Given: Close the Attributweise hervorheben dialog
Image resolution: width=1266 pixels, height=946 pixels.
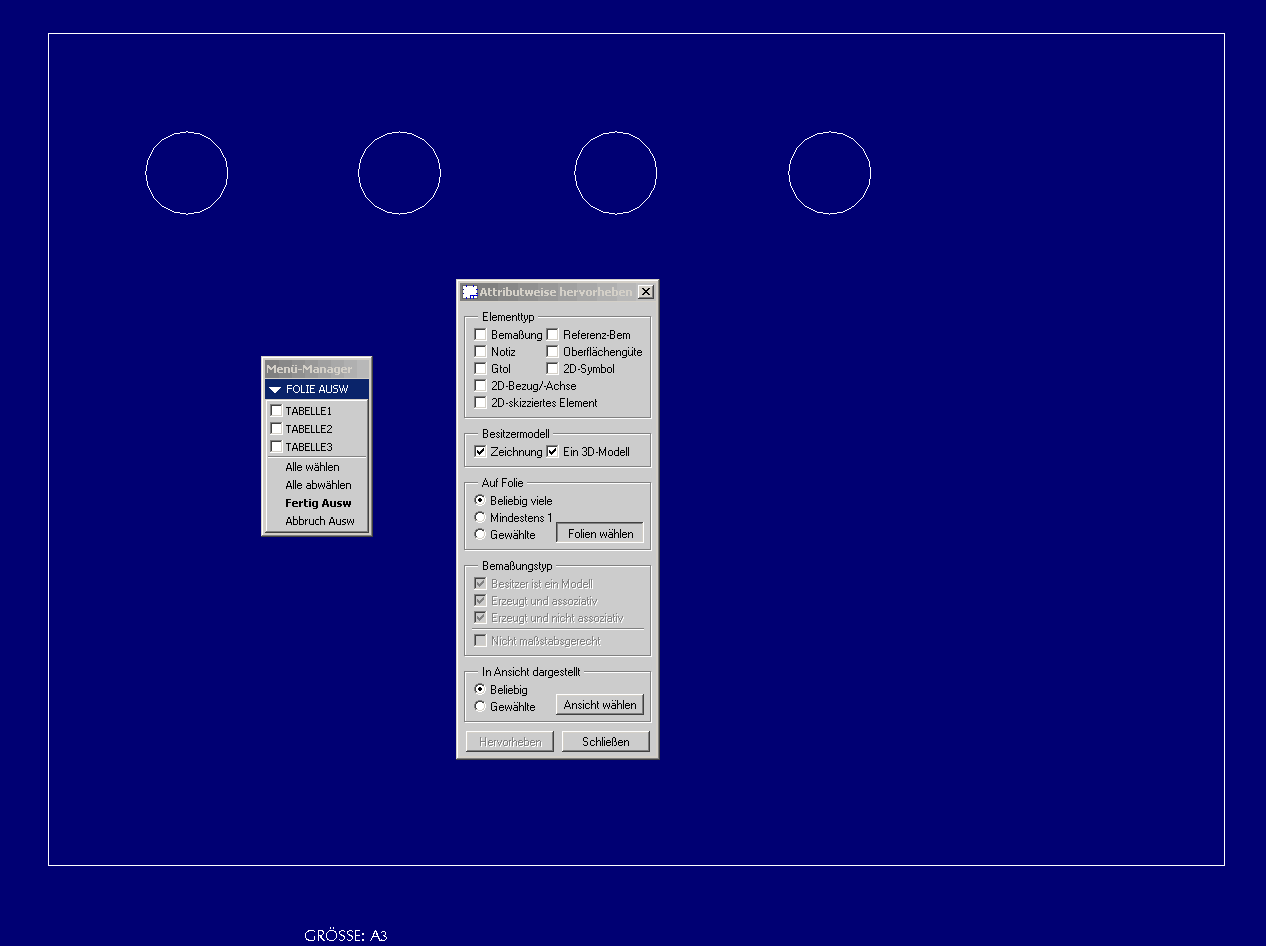Looking at the screenshot, I should [x=645, y=292].
